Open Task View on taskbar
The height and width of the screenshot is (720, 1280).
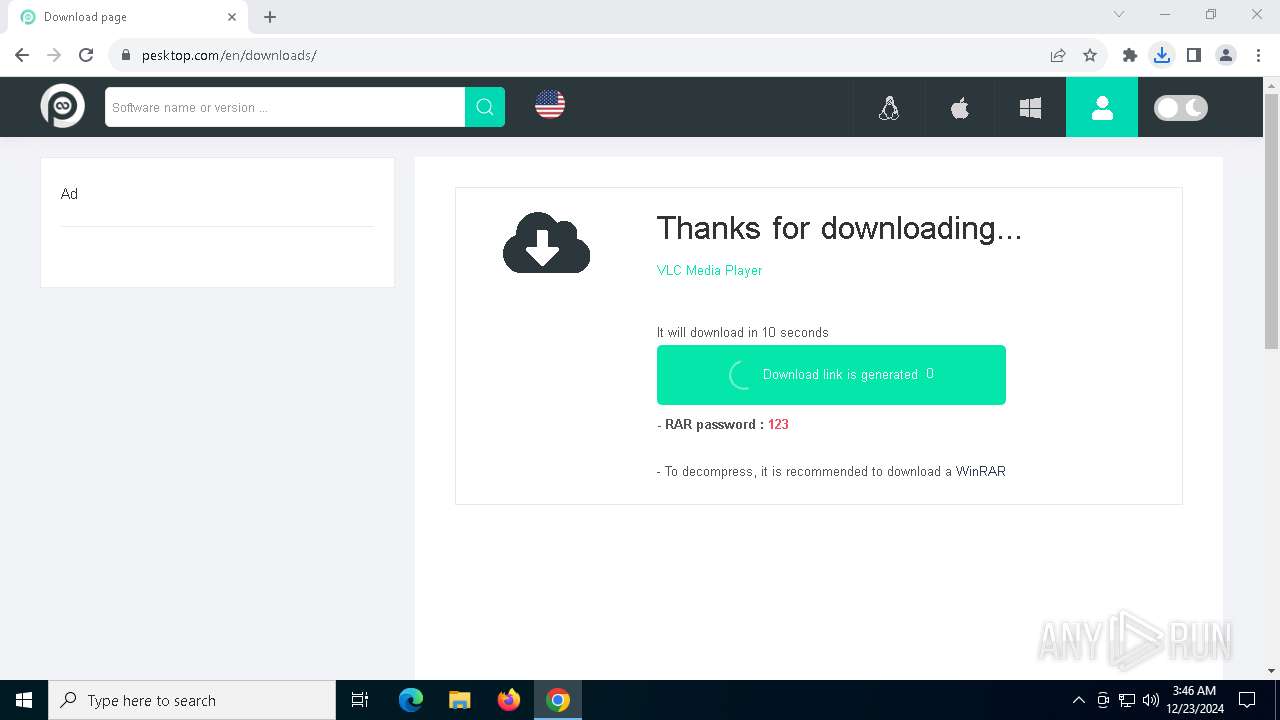click(x=360, y=700)
